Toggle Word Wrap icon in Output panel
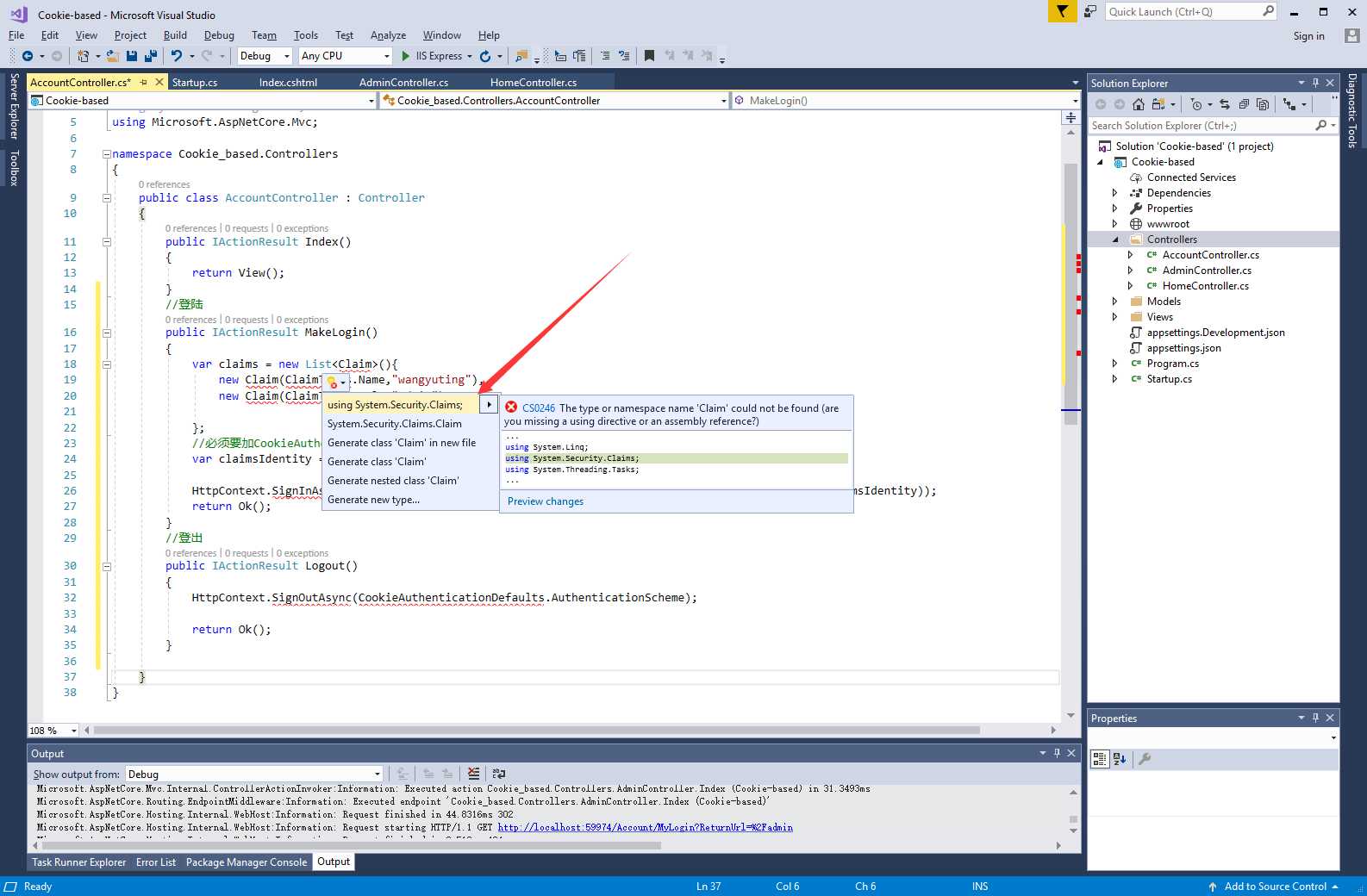This screenshot has height=896, width=1367. pos(498,774)
